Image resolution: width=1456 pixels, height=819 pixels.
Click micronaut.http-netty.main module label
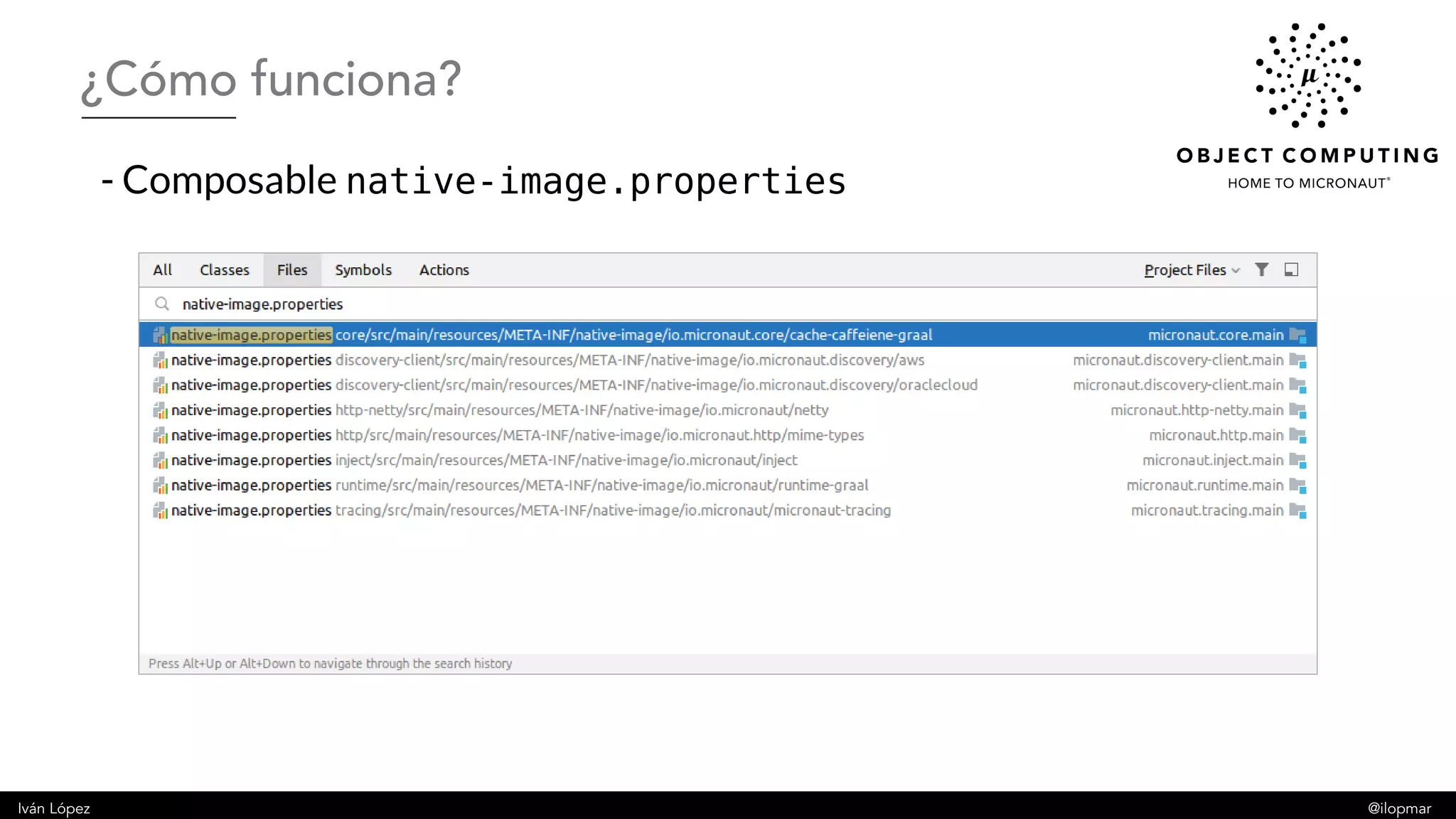click(1197, 410)
